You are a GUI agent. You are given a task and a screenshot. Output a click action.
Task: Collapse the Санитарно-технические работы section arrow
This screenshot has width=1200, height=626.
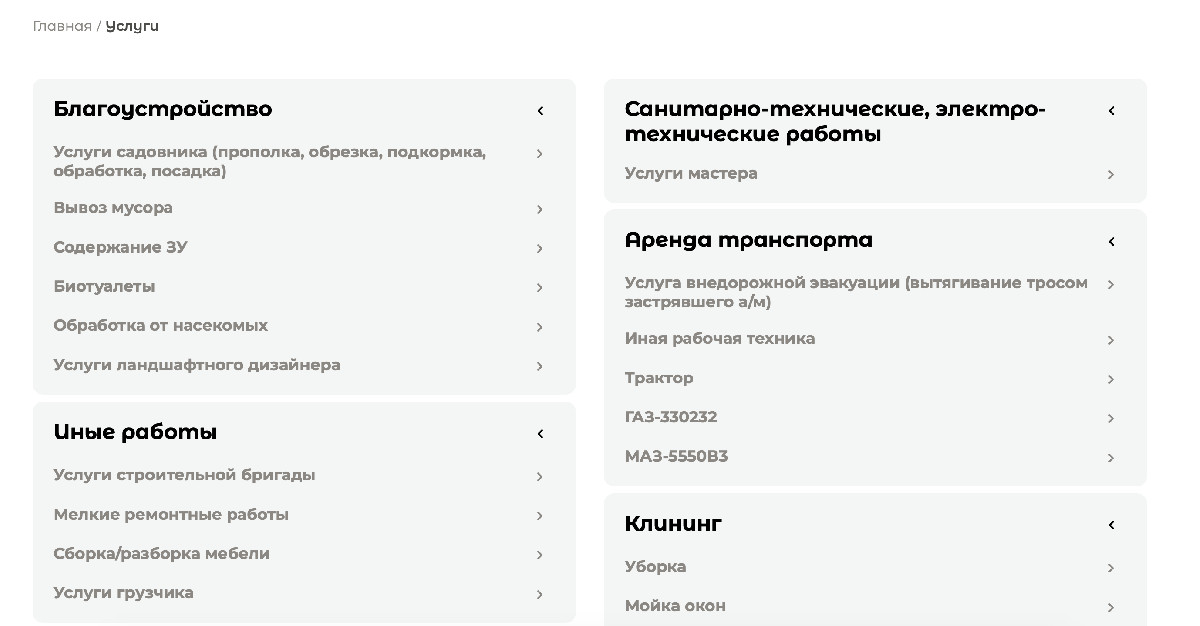[1111, 111]
